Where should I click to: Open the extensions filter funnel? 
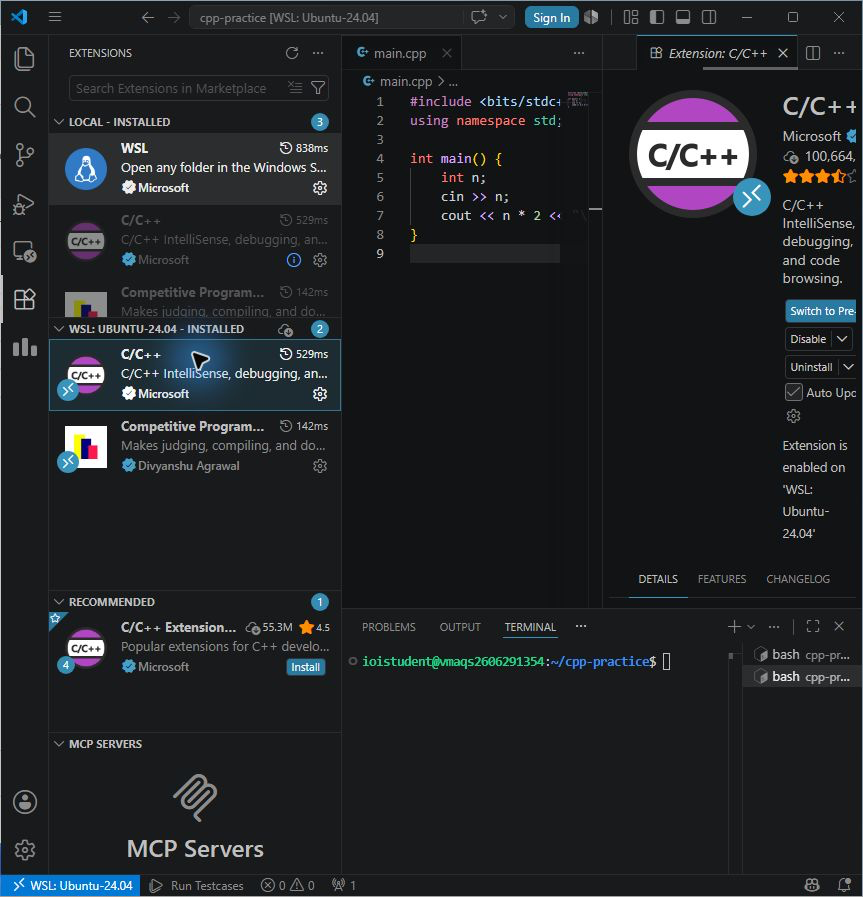pyautogui.click(x=318, y=88)
